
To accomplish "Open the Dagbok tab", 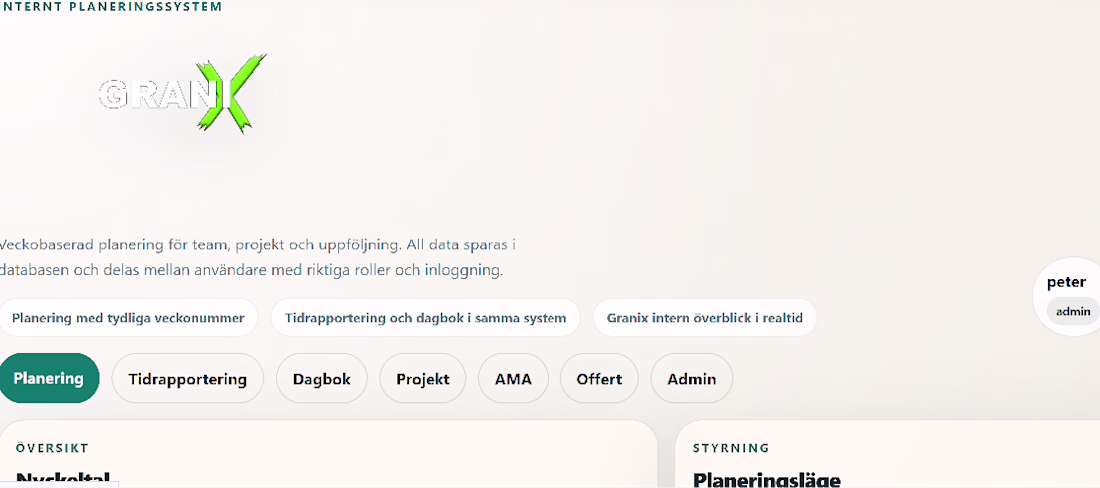I will (x=321, y=379).
